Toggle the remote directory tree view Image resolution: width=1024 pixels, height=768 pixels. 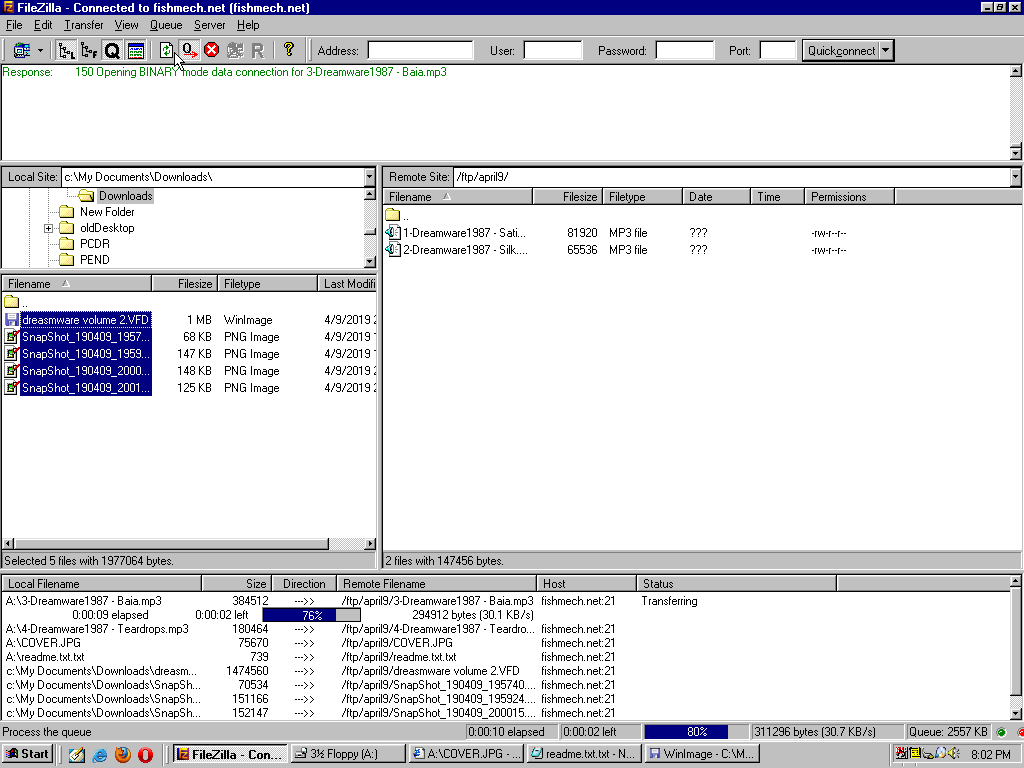coord(89,50)
